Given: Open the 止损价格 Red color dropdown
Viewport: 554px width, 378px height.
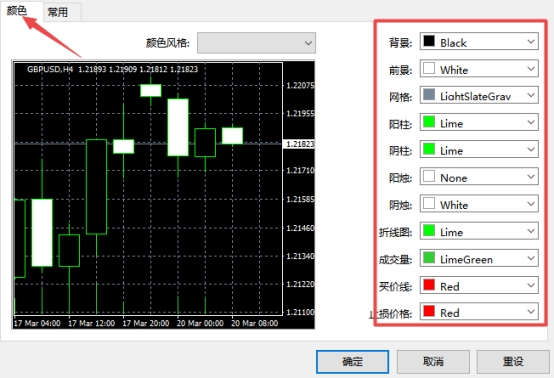Looking at the screenshot, I should 479,312.
